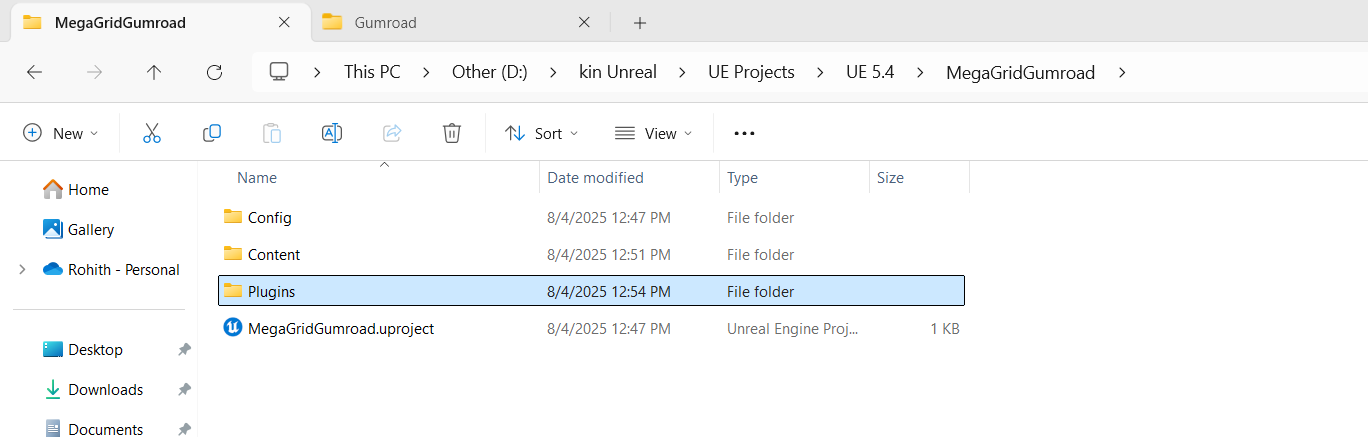Navigate to UE 5.4 in breadcrumb
Viewport: 1368px width, 437px height.
[870, 72]
